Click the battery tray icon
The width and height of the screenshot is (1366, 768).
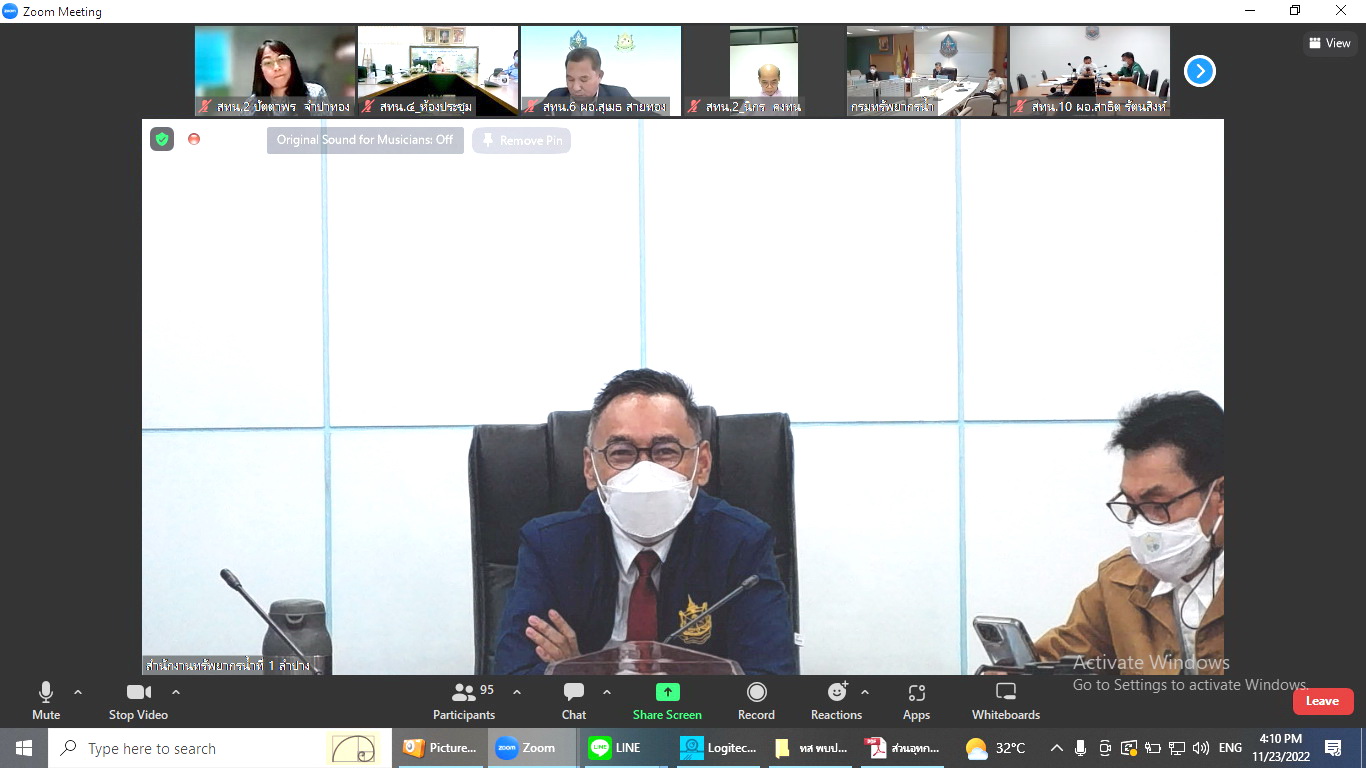(x=1153, y=748)
